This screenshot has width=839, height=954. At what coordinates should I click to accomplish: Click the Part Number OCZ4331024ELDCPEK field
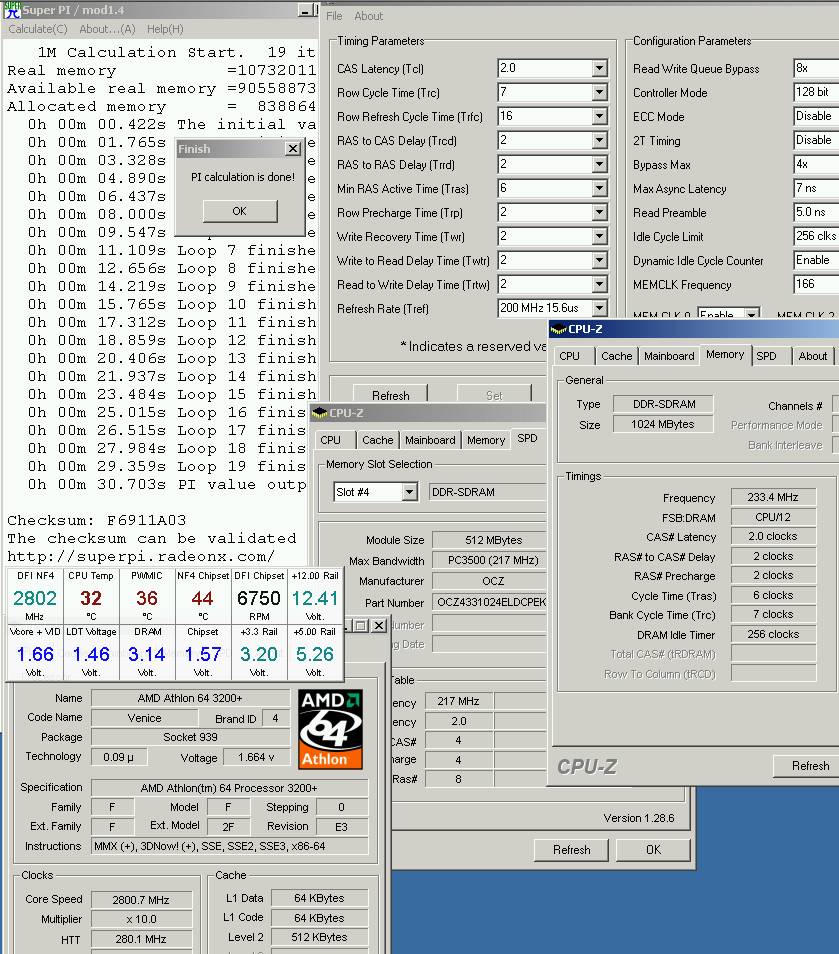[489, 602]
